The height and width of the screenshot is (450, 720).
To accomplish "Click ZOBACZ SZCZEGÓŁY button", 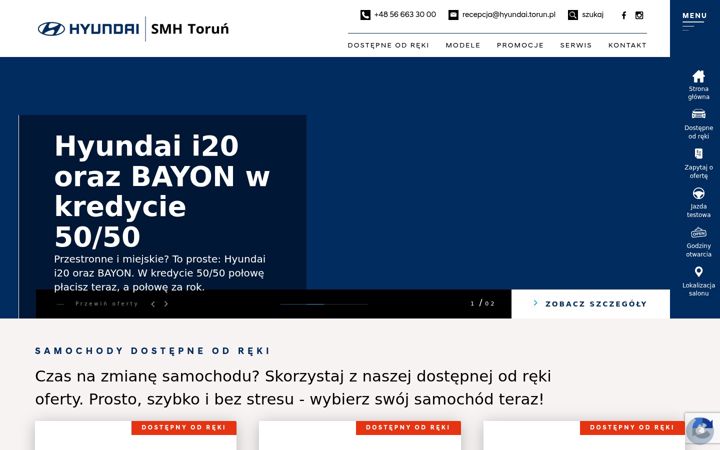I will 591,304.
